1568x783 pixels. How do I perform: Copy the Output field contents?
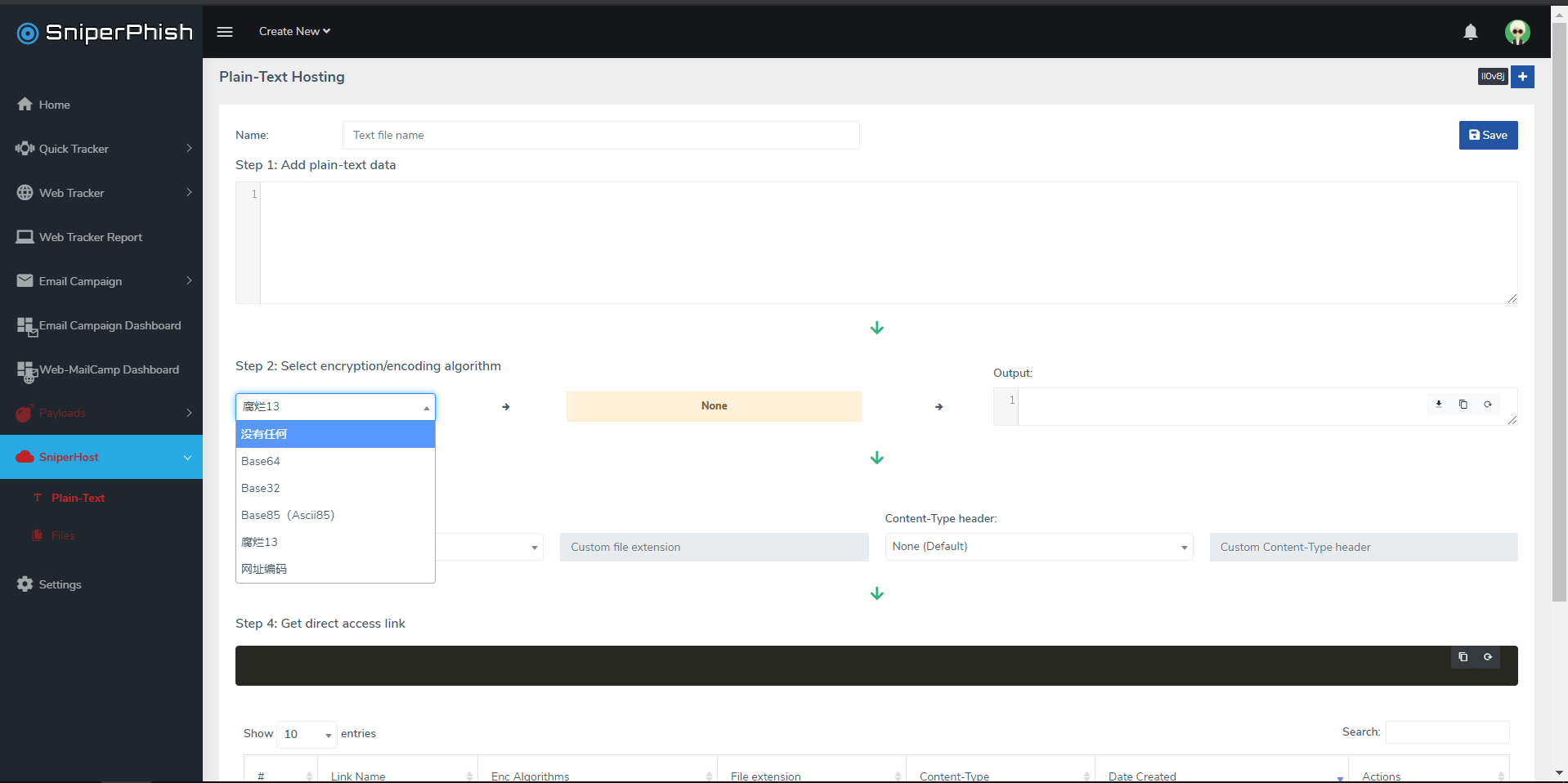coord(1463,405)
